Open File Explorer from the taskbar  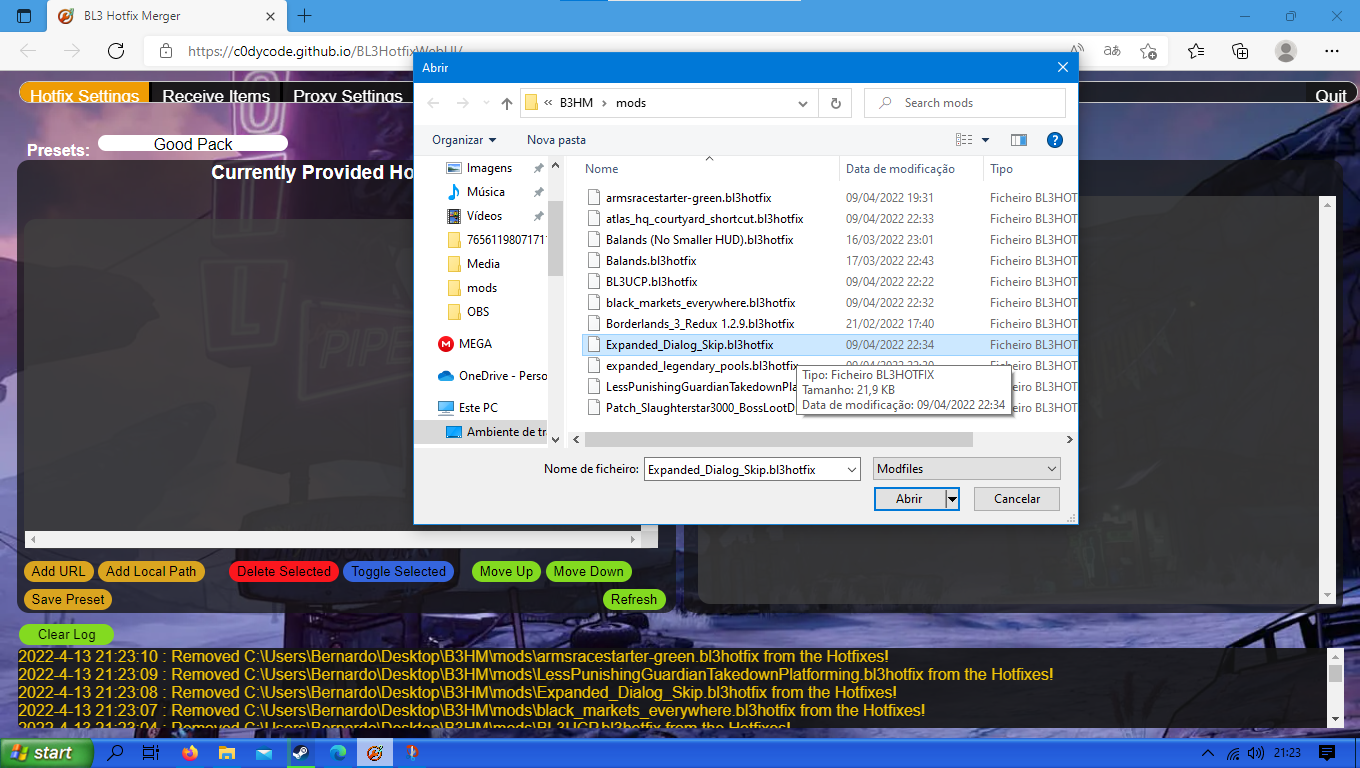click(227, 753)
